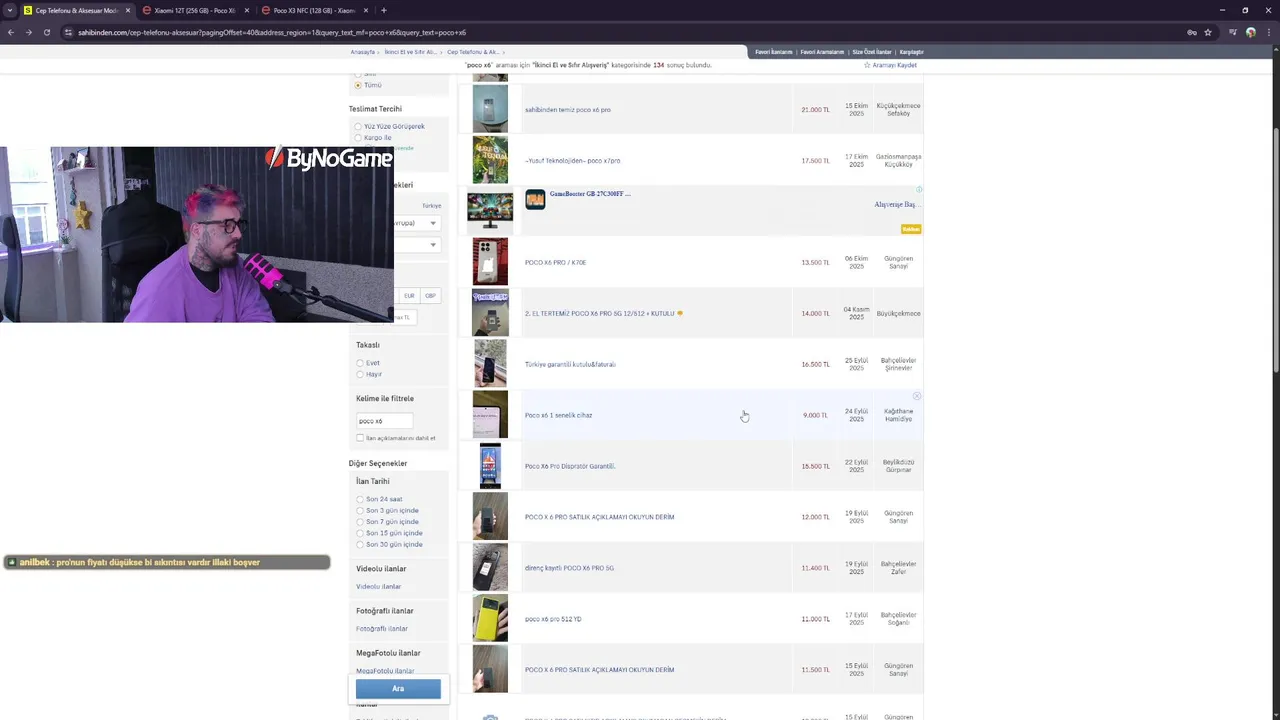Go back with the browser back arrow
The width and height of the screenshot is (1280, 720).
pos(11,32)
